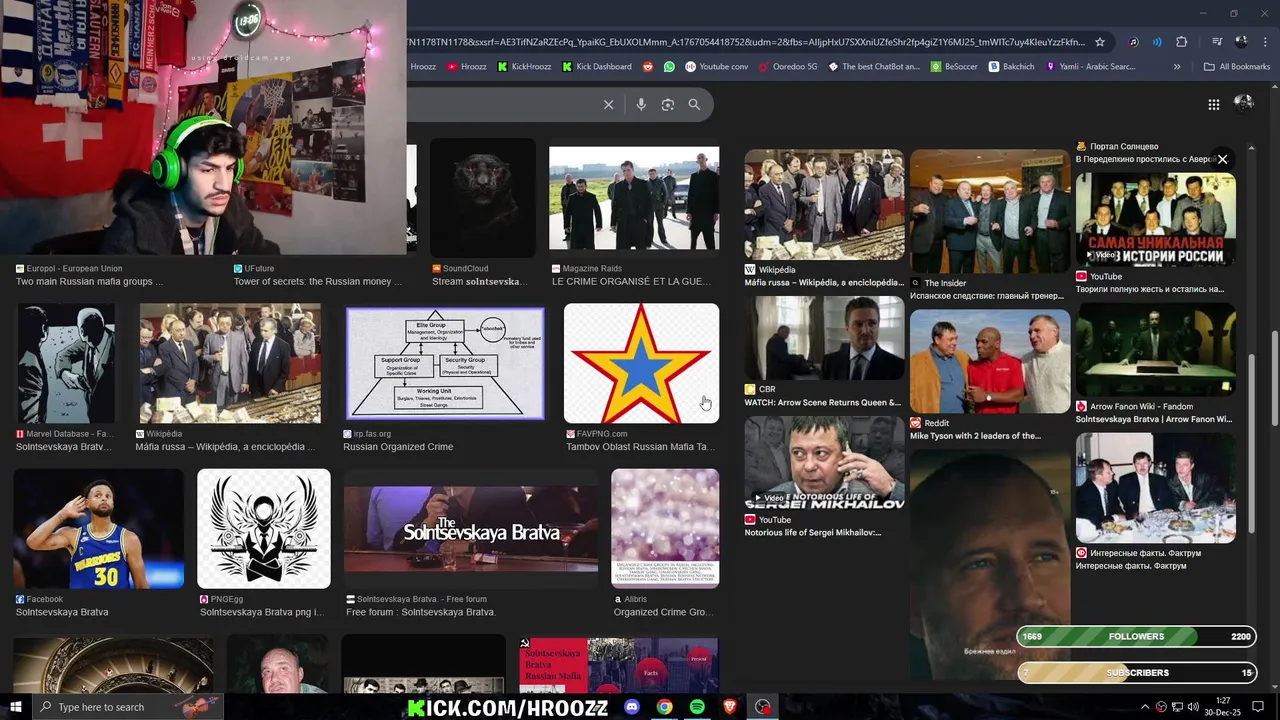Screen dimensions: 1280x720
Task: Open the Reddit bookmark icon
Action: click(648, 67)
